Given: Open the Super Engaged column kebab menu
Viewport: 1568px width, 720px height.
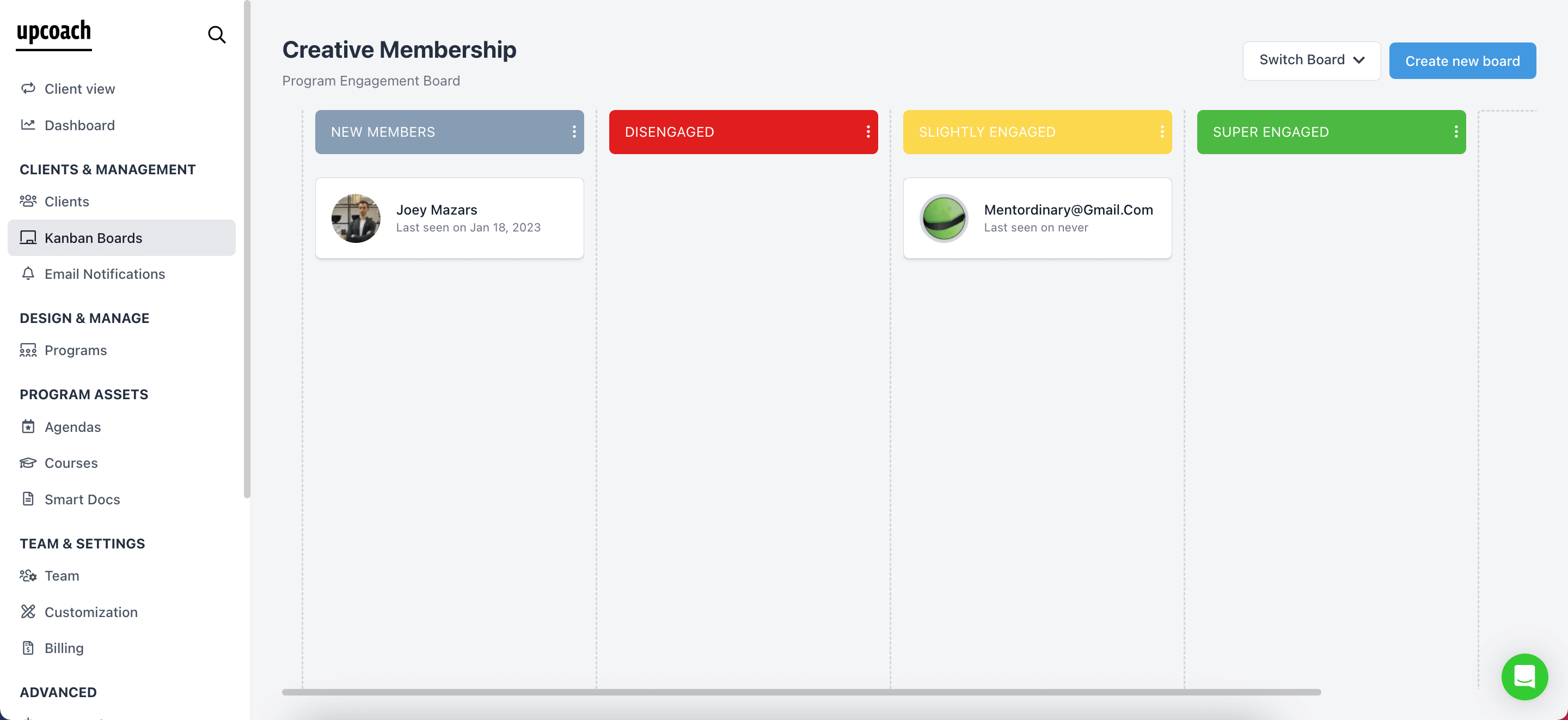Looking at the screenshot, I should click(1456, 132).
